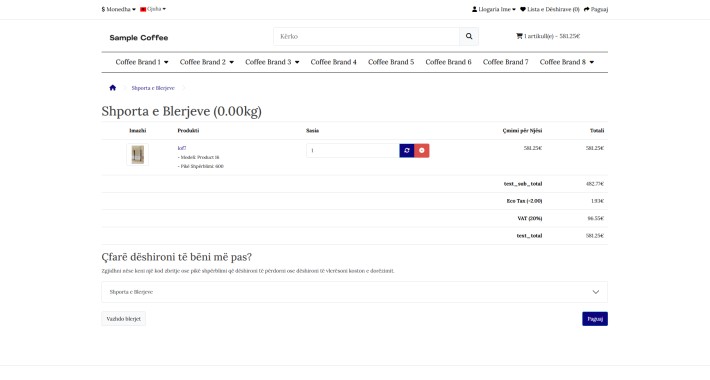Click the Eco Tax (-2.00) label
The width and height of the screenshot is (710, 380).
point(524,201)
